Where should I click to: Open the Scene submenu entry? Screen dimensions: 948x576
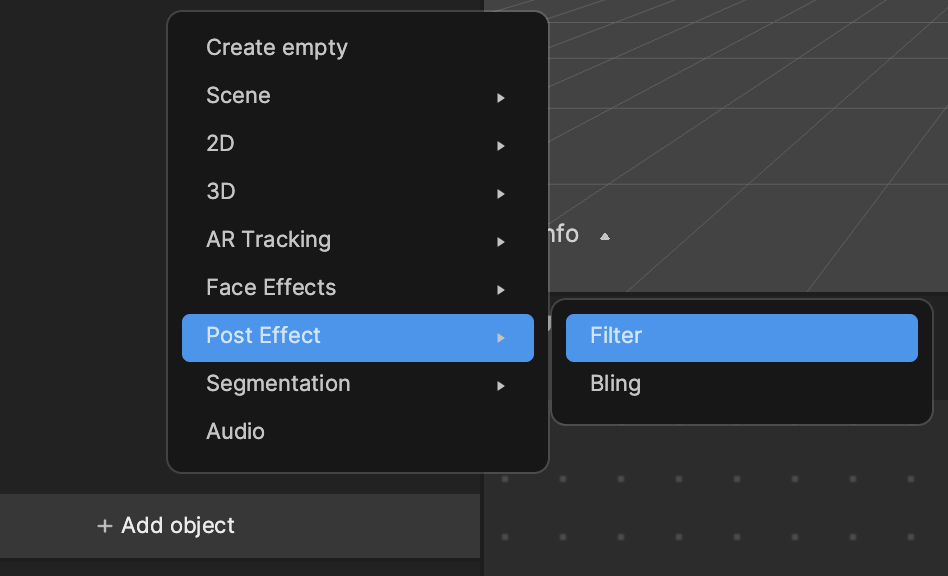[357, 96]
